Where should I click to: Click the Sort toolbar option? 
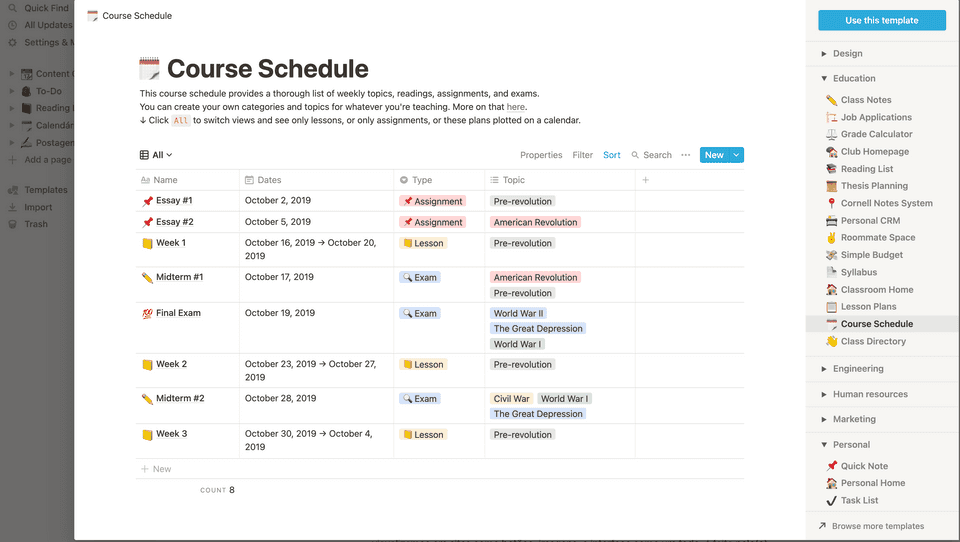click(x=612, y=155)
